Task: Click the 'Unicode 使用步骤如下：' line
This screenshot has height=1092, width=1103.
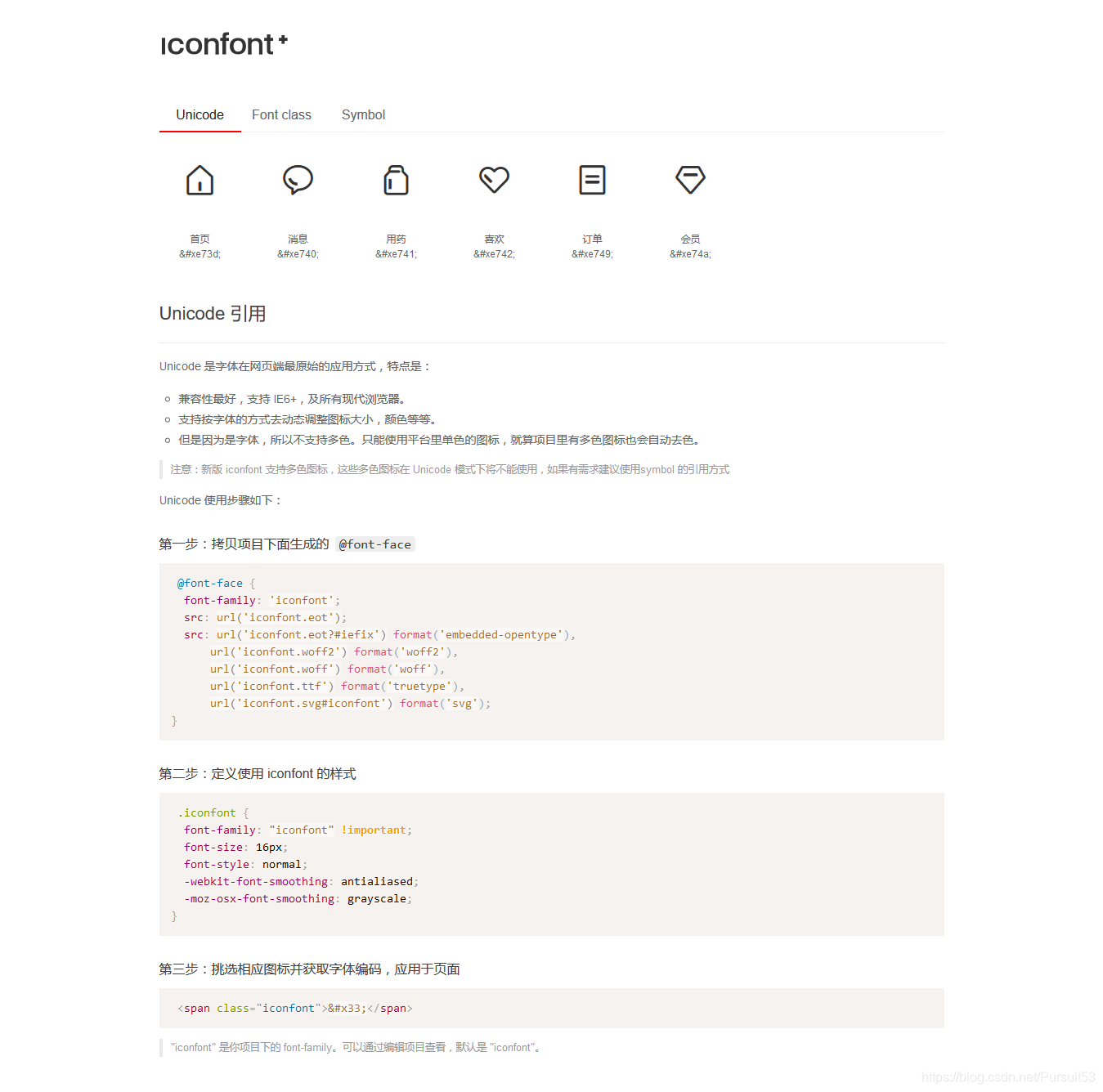Action: (221, 500)
